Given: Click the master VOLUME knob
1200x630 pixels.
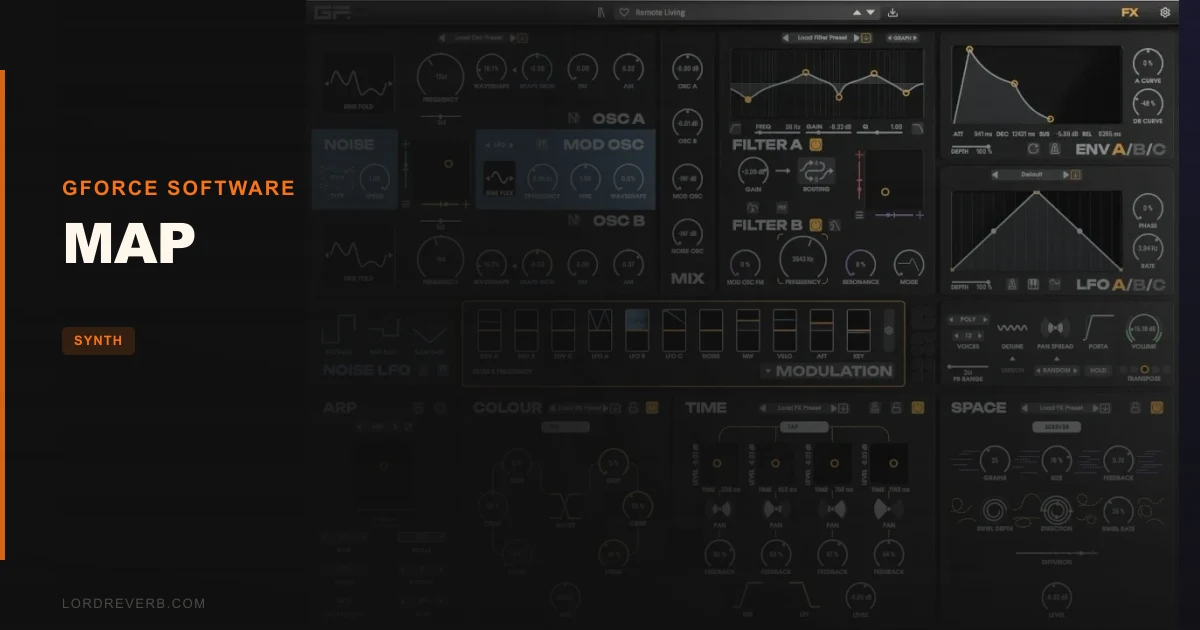Looking at the screenshot, I should [x=1143, y=327].
